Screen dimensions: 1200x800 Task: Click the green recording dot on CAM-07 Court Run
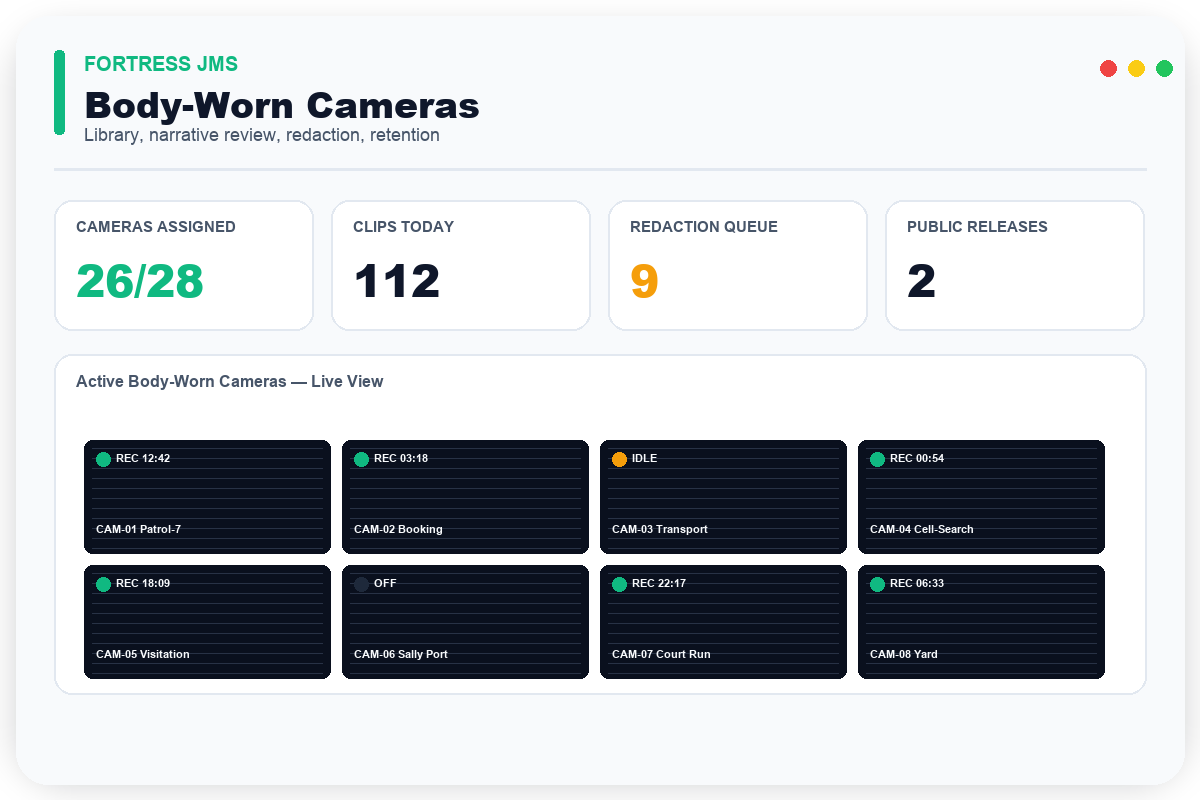(619, 584)
